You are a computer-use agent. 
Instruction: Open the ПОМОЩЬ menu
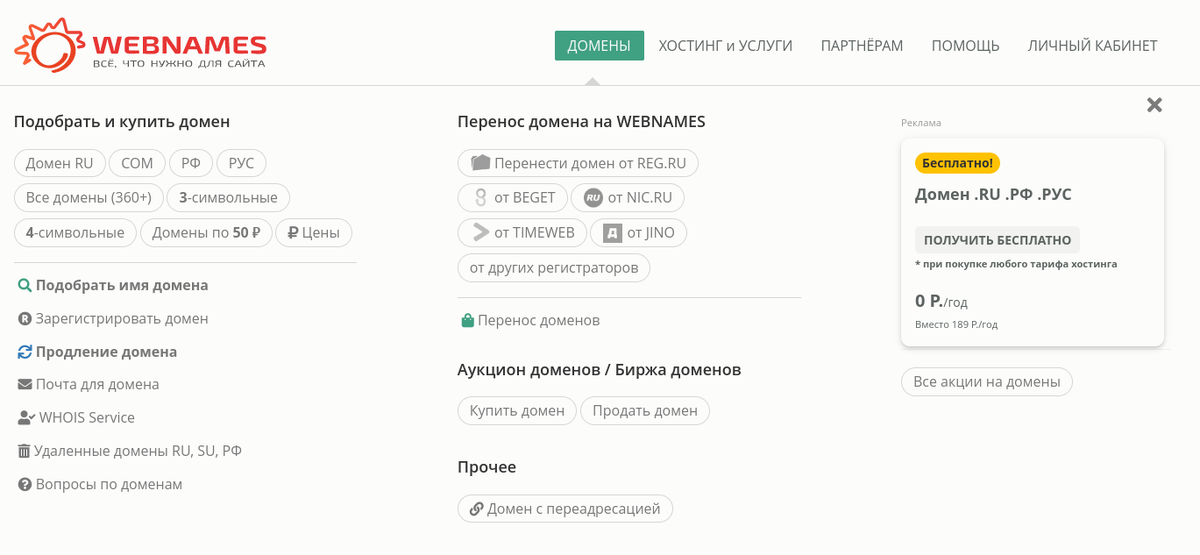(x=966, y=45)
